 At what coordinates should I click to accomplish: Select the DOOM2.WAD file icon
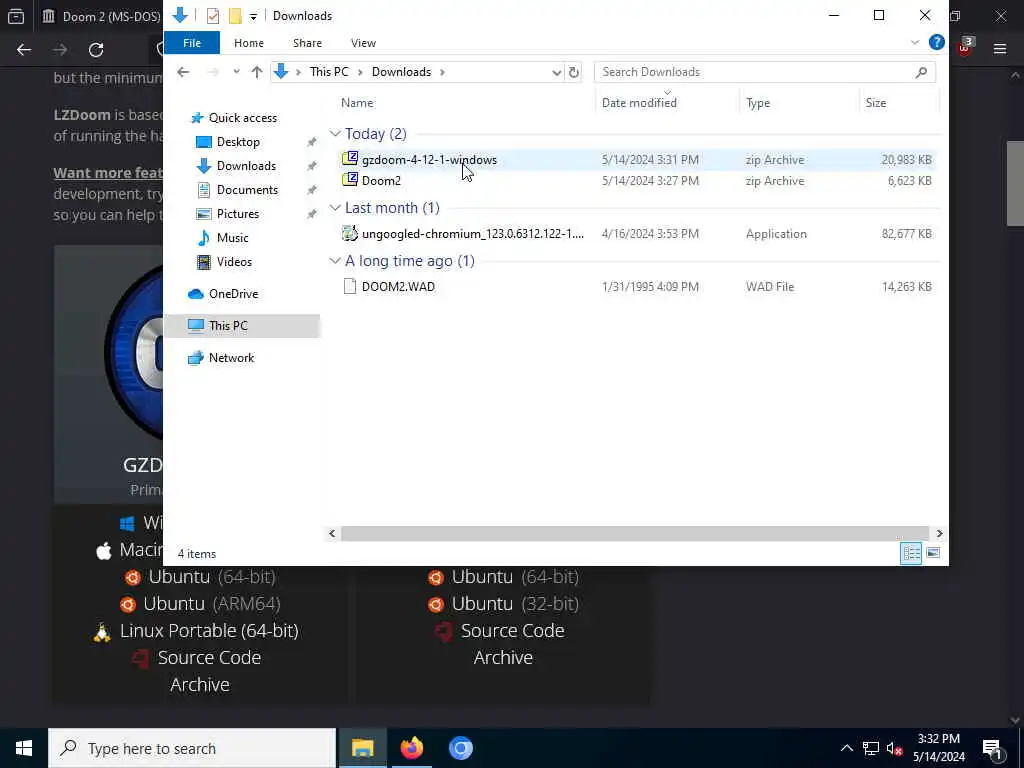tap(350, 286)
